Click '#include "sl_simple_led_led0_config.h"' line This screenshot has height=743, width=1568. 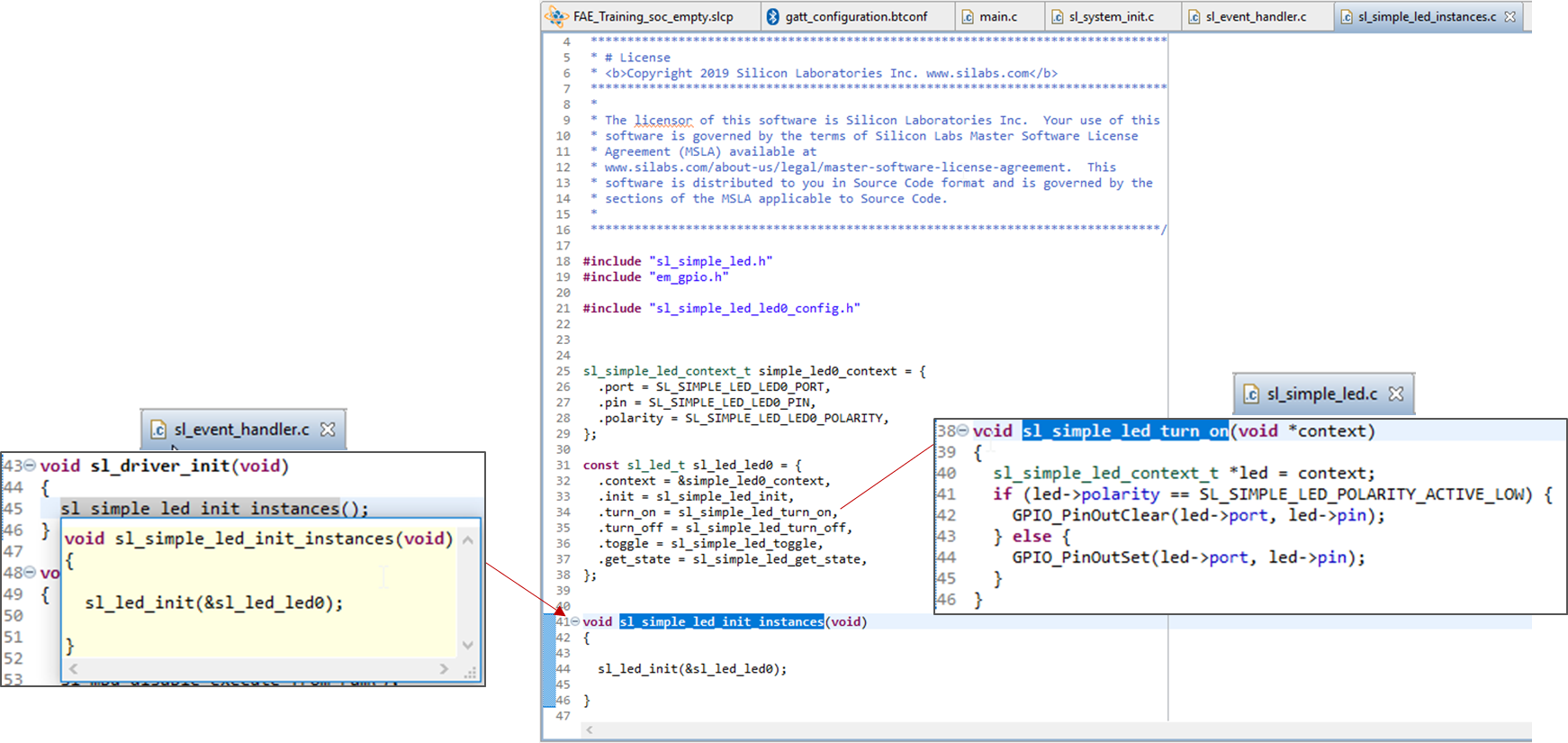722,308
